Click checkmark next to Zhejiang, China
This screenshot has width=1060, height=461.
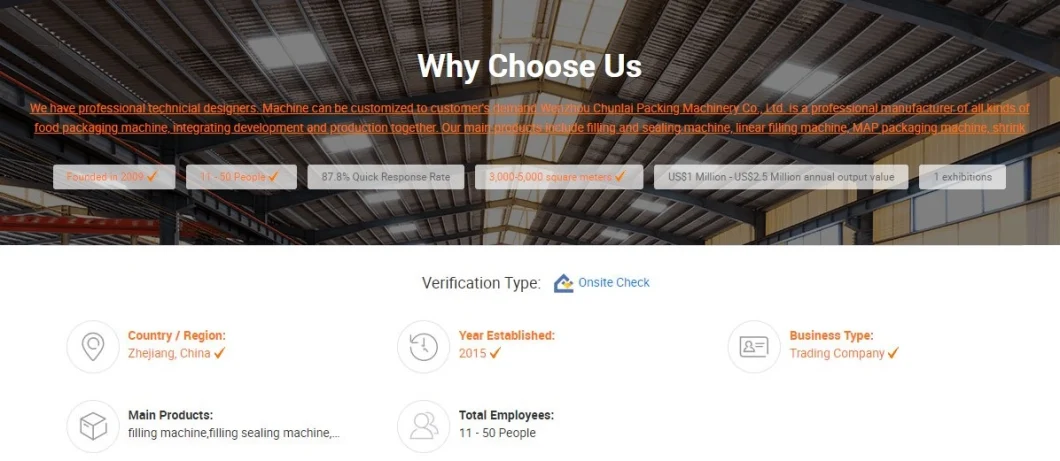click(x=220, y=353)
